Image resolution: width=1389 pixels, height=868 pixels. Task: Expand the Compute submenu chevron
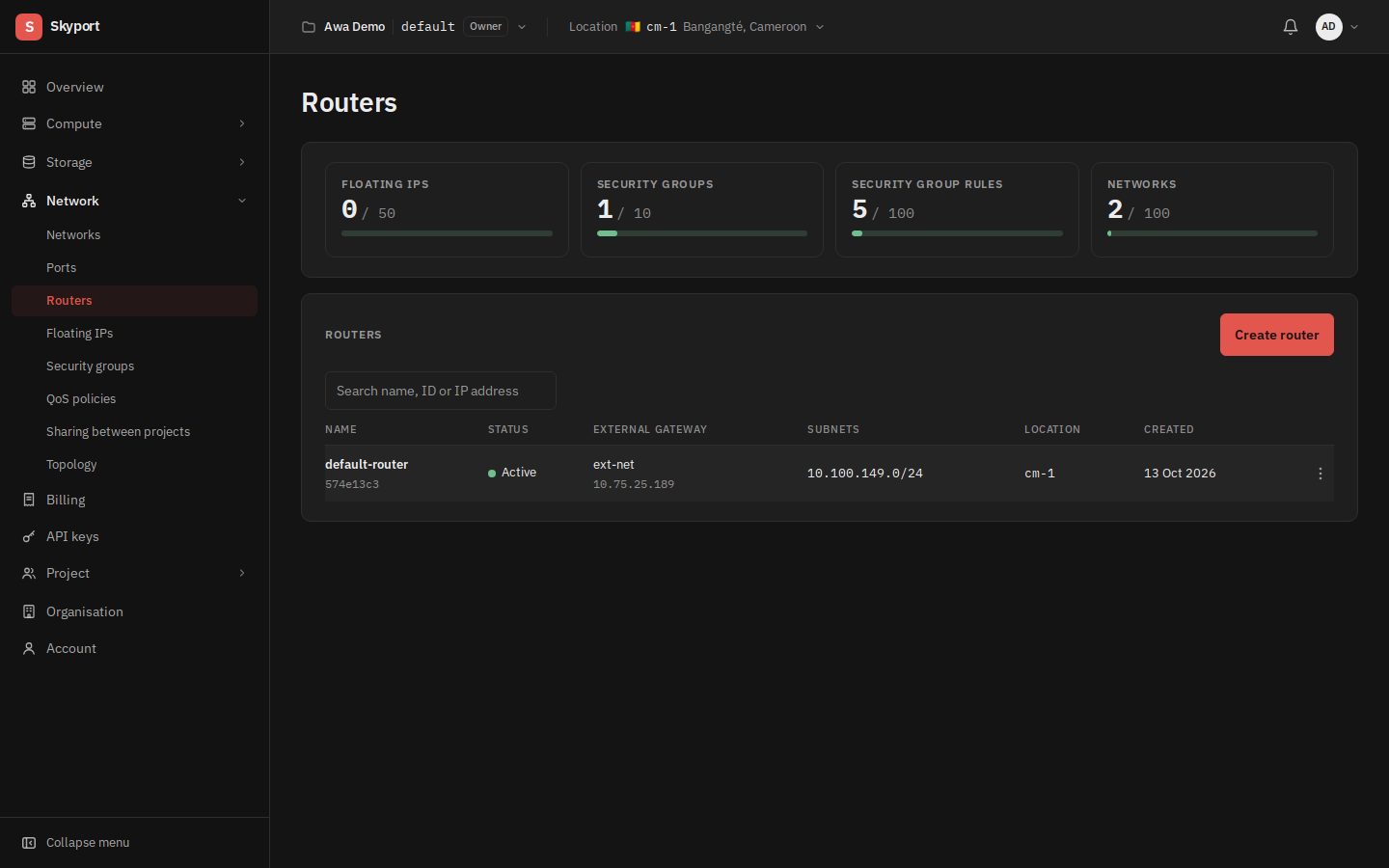click(242, 123)
